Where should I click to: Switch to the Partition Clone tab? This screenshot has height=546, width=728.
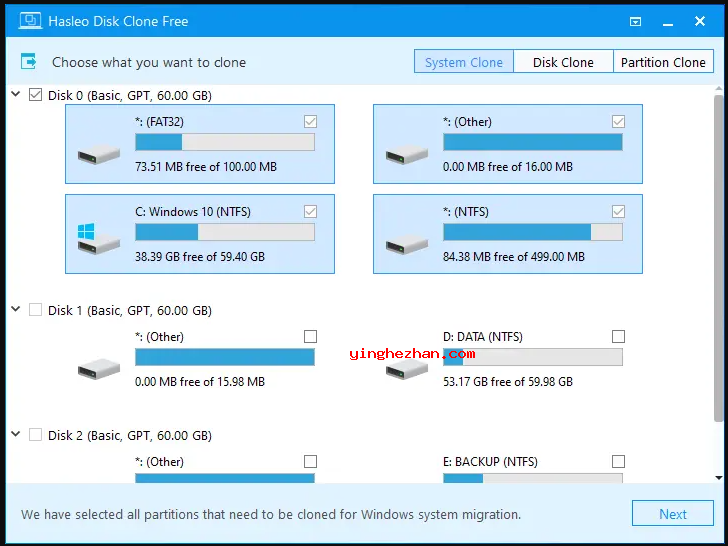(663, 62)
